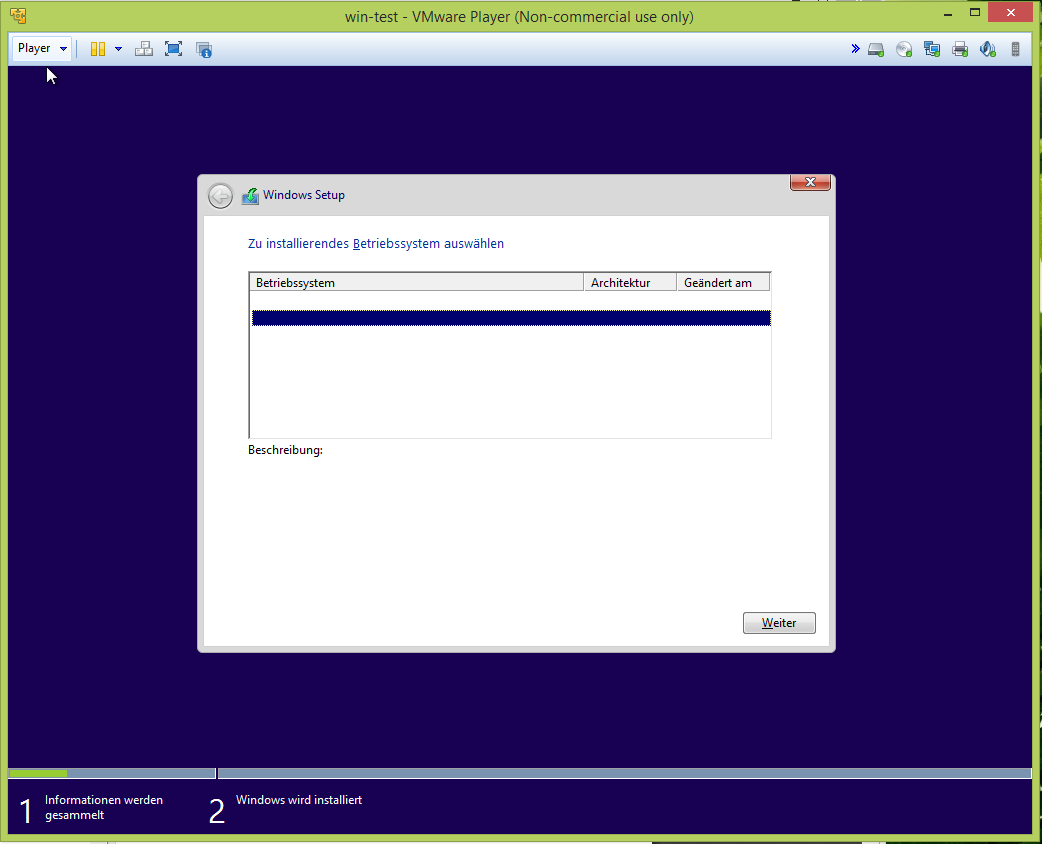Click the printer device icon
The width and height of the screenshot is (1042, 844).
tap(960, 49)
